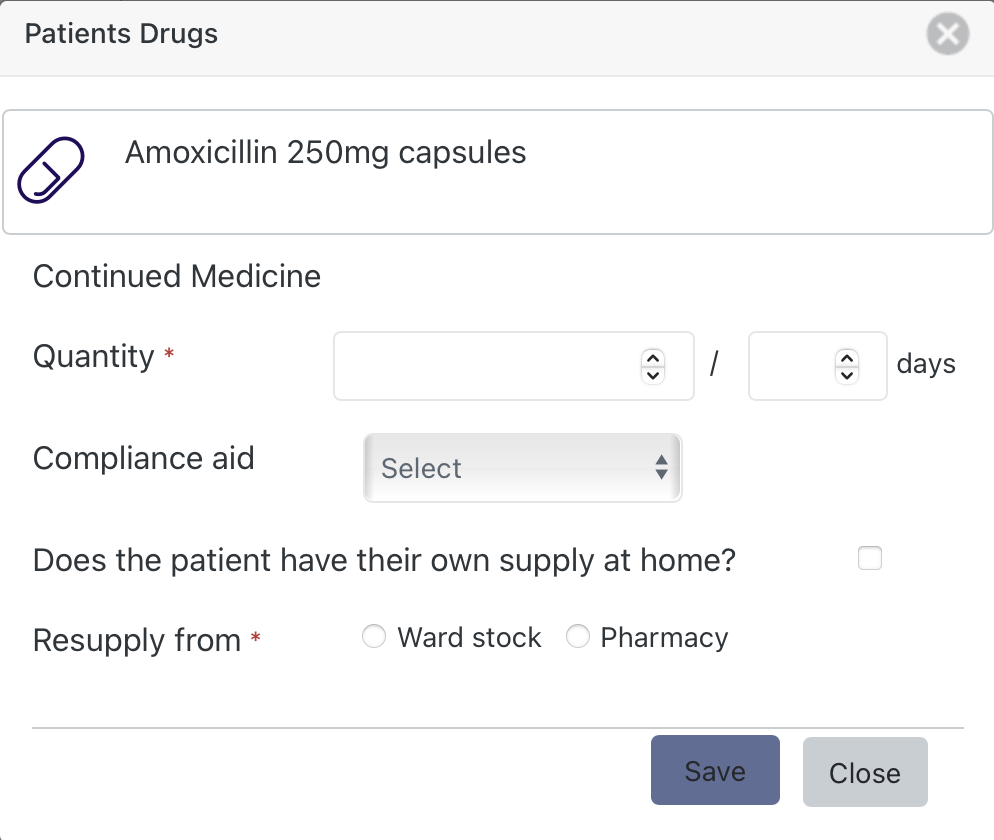This screenshot has width=994, height=840.
Task: Click the Compliance aid dropdown chevron icon
Action: pyautogui.click(x=661, y=467)
